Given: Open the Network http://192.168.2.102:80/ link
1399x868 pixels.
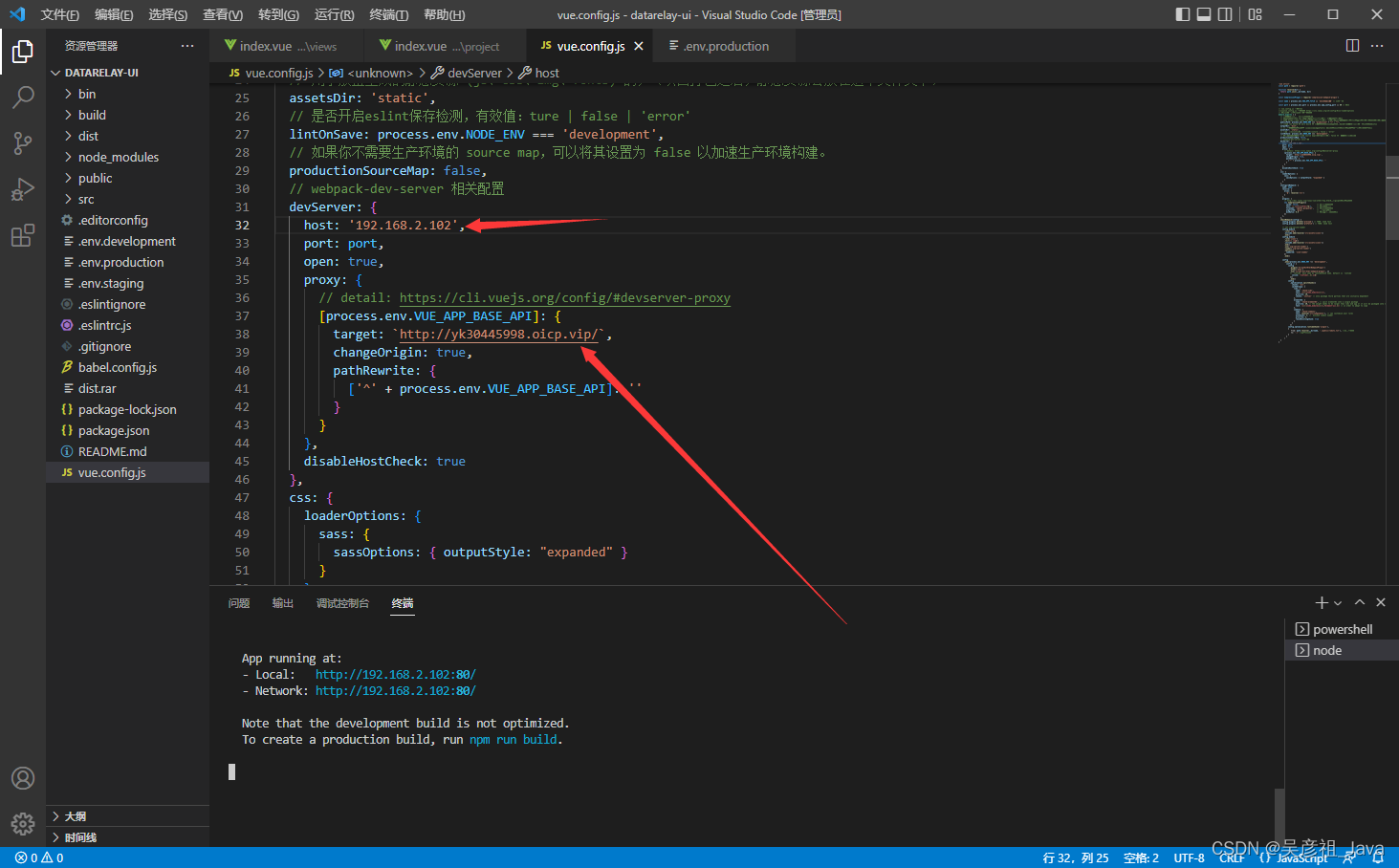Looking at the screenshot, I should coord(395,691).
